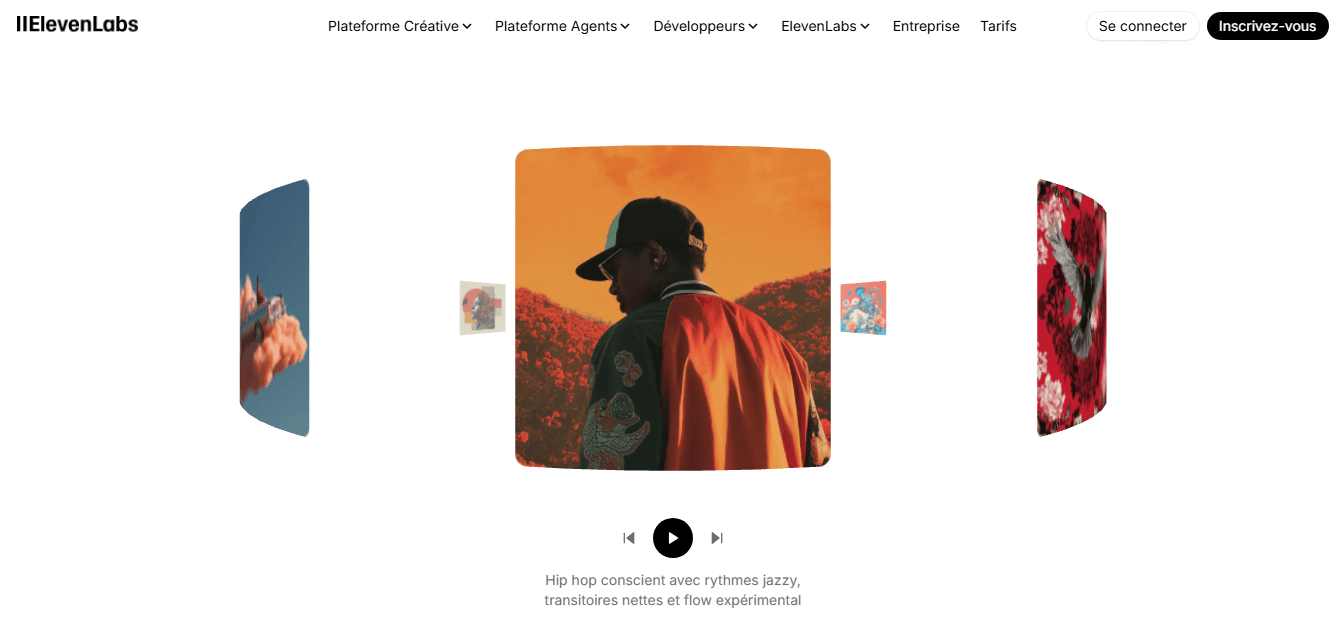Click the hip hop track description text

coord(673,590)
